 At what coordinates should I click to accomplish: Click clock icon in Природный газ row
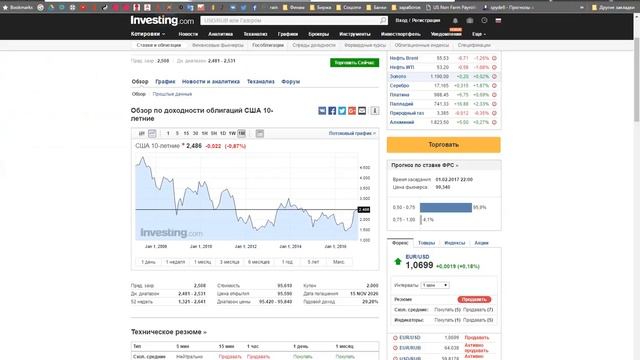pos(494,113)
